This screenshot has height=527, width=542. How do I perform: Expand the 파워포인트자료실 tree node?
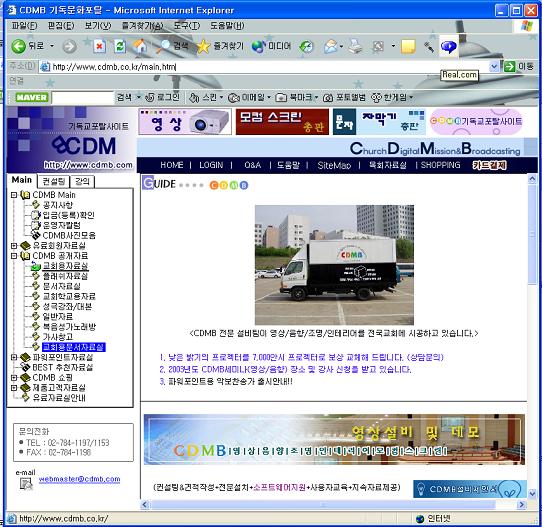click(14, 357)
